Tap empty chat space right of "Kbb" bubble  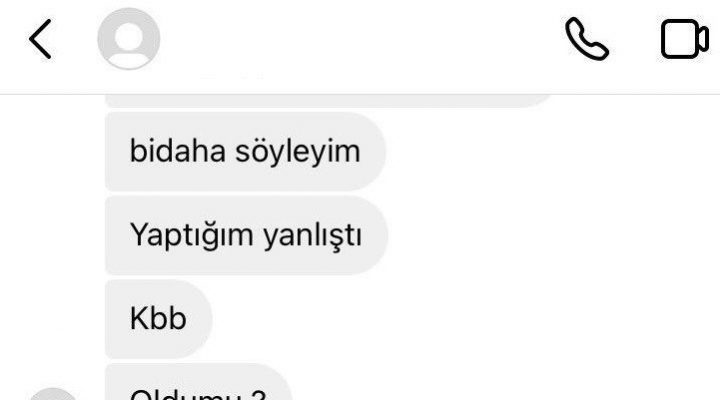point(459,319)
